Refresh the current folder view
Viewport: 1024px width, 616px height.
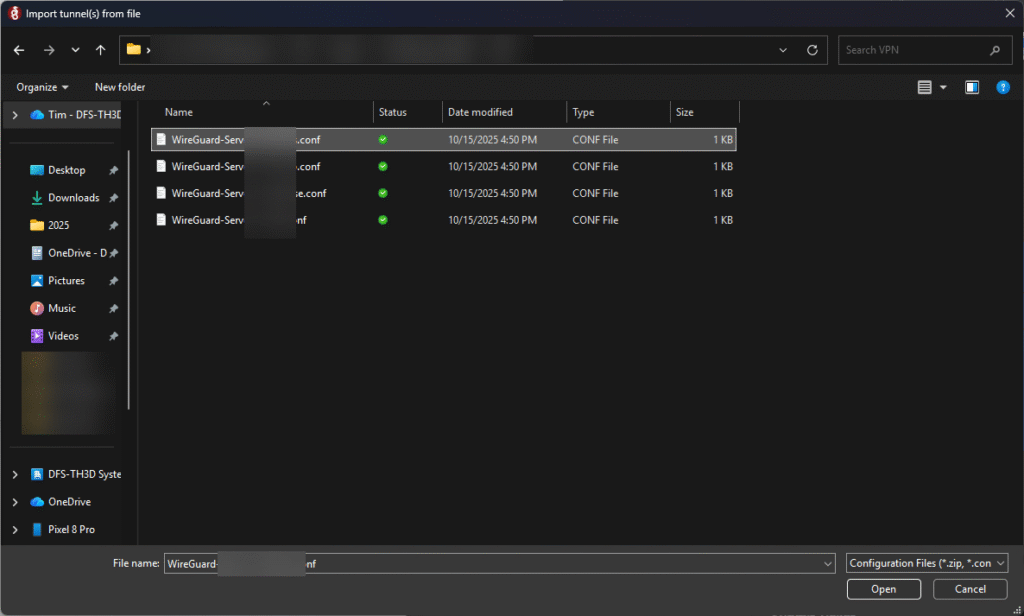coord(812,50)
